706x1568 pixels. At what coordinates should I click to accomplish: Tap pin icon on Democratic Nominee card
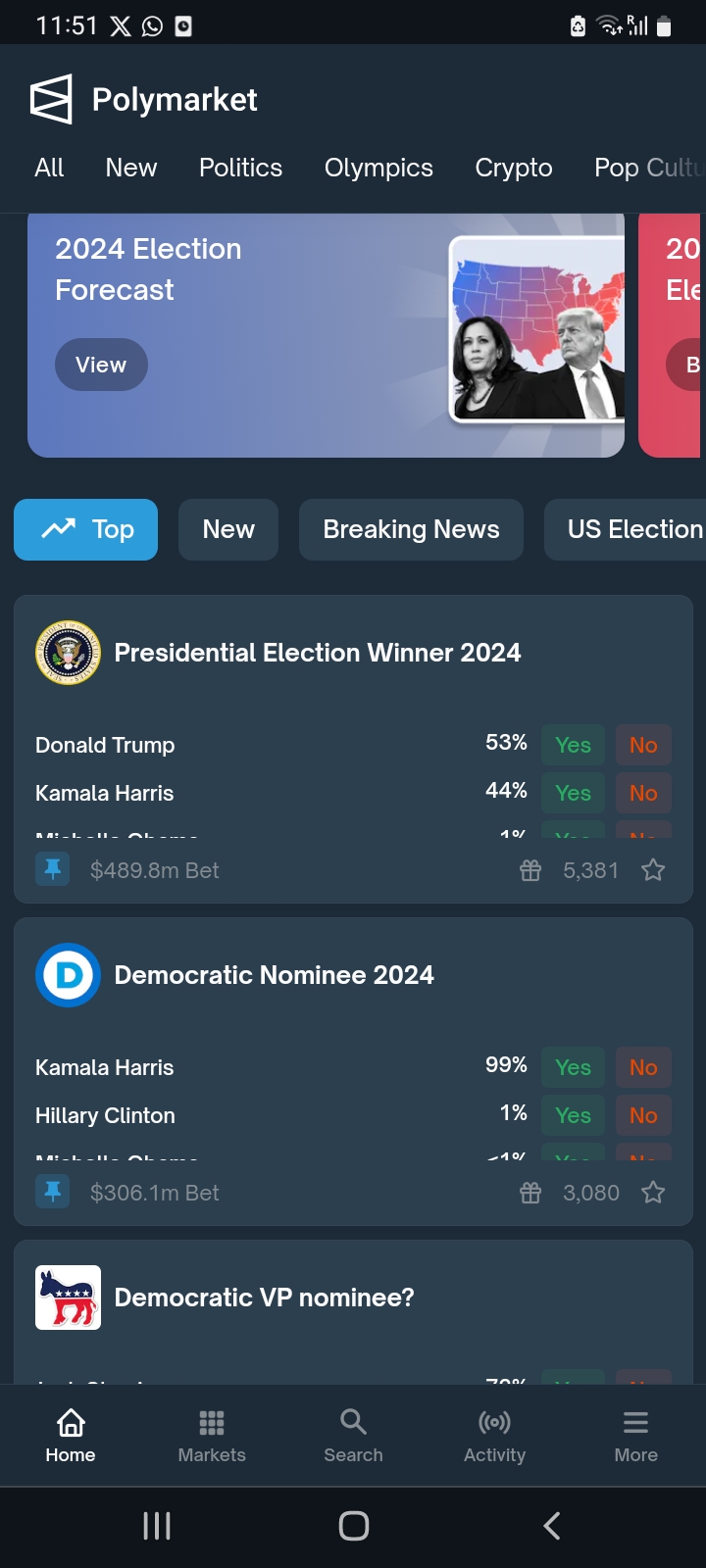[53, 1192]
